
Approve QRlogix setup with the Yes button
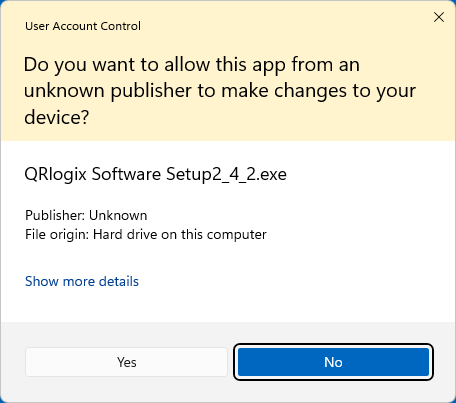point(126,362)
